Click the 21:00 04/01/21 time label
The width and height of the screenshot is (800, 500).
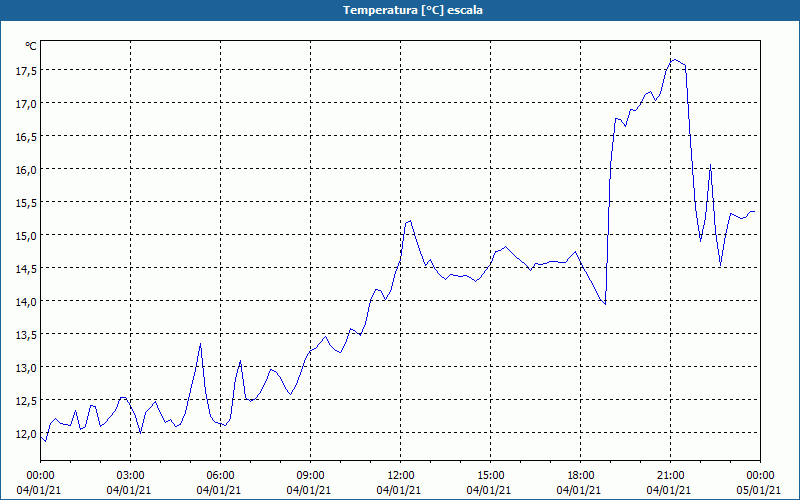click(x=669, y=483)
